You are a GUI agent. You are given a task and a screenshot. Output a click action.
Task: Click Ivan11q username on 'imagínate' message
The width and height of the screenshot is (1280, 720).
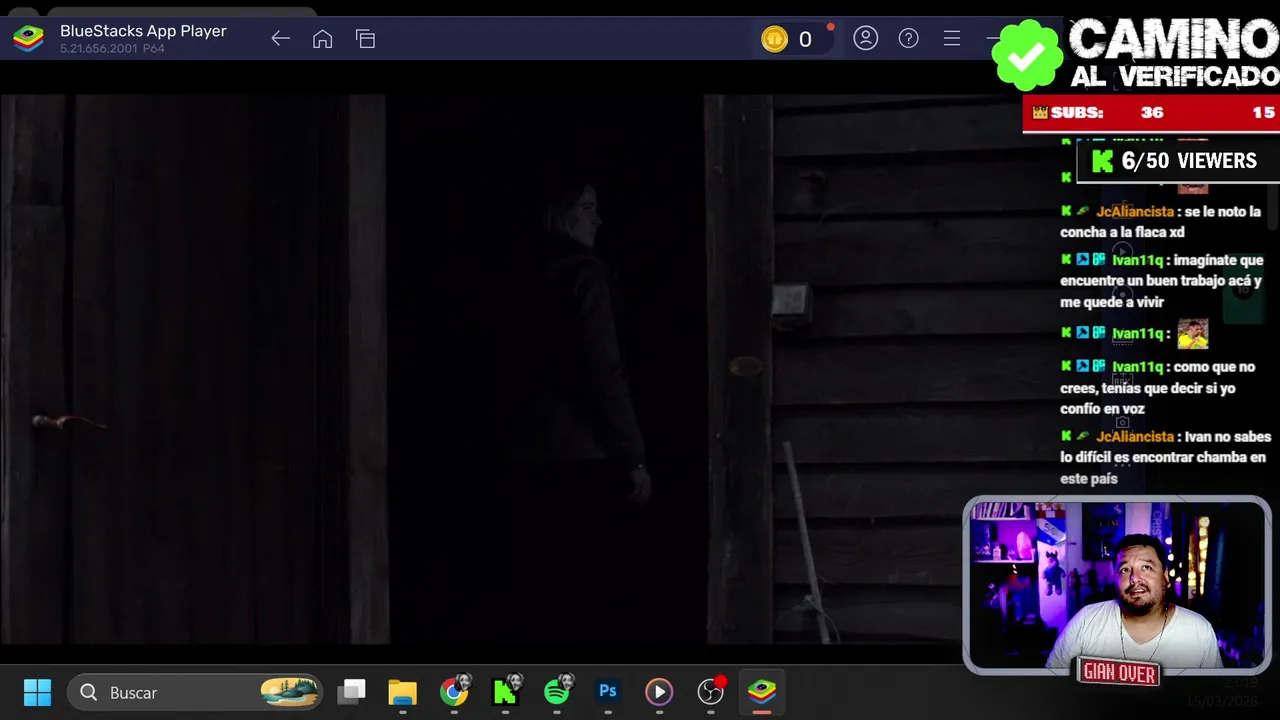tap(1138, 260)
